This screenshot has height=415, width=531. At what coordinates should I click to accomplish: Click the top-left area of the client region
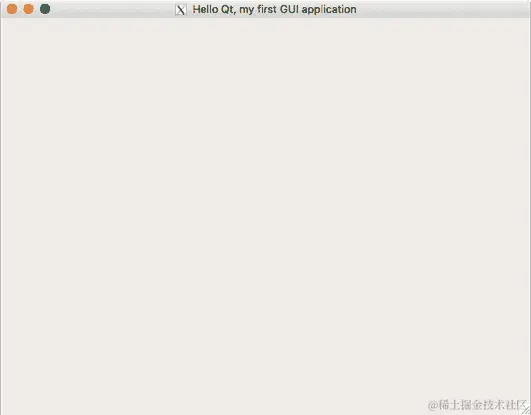click(20, 34)
